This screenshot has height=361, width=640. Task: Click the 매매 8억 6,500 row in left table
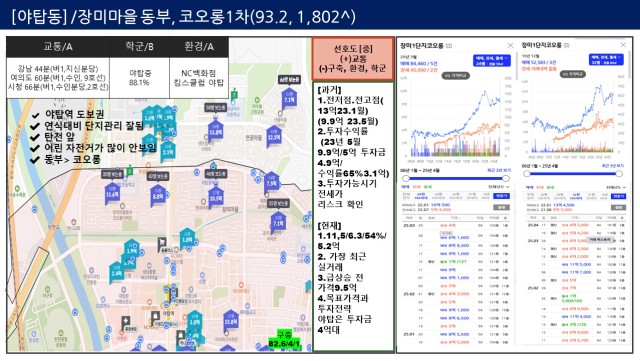(455, 318)
